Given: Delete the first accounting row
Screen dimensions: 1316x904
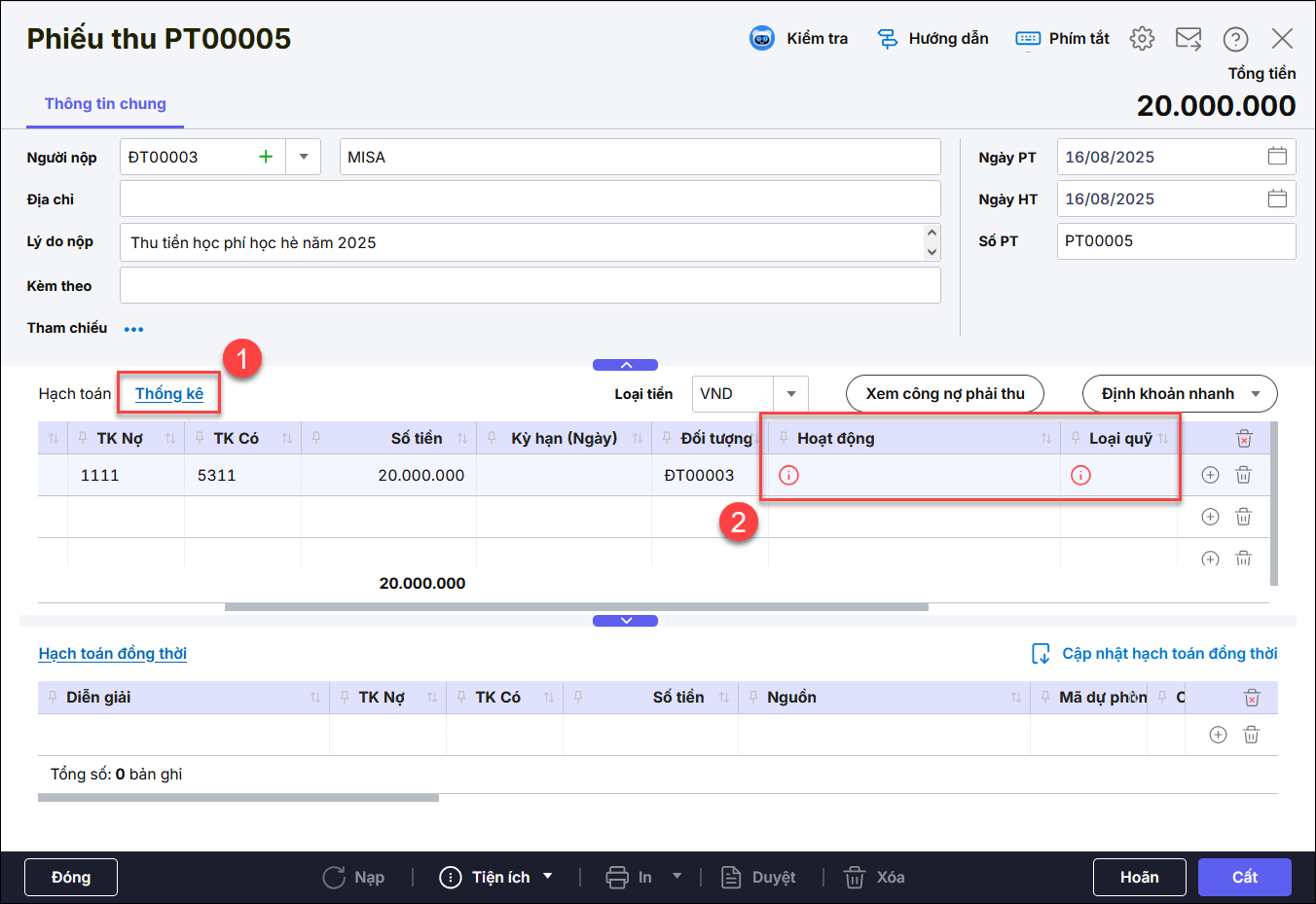Looking at the screenshot, I should coord(1243,475).
